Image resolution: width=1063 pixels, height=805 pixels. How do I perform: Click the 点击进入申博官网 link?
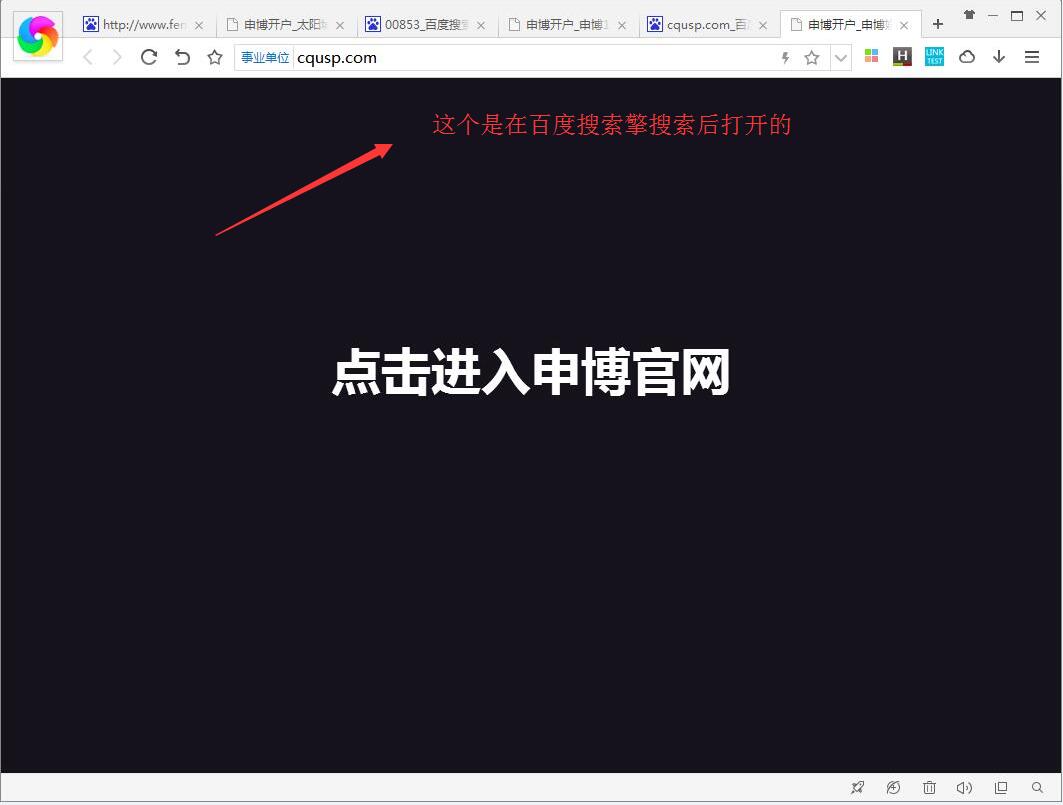pyautogui.click(x=531, y=373)
